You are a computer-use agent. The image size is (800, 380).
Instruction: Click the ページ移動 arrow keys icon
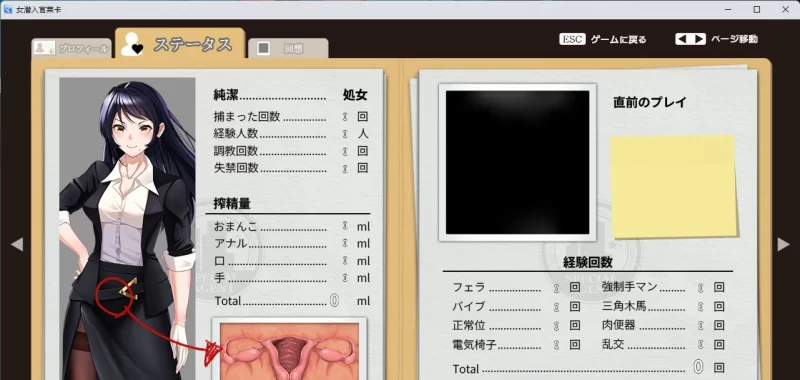[x=690, y=39]
